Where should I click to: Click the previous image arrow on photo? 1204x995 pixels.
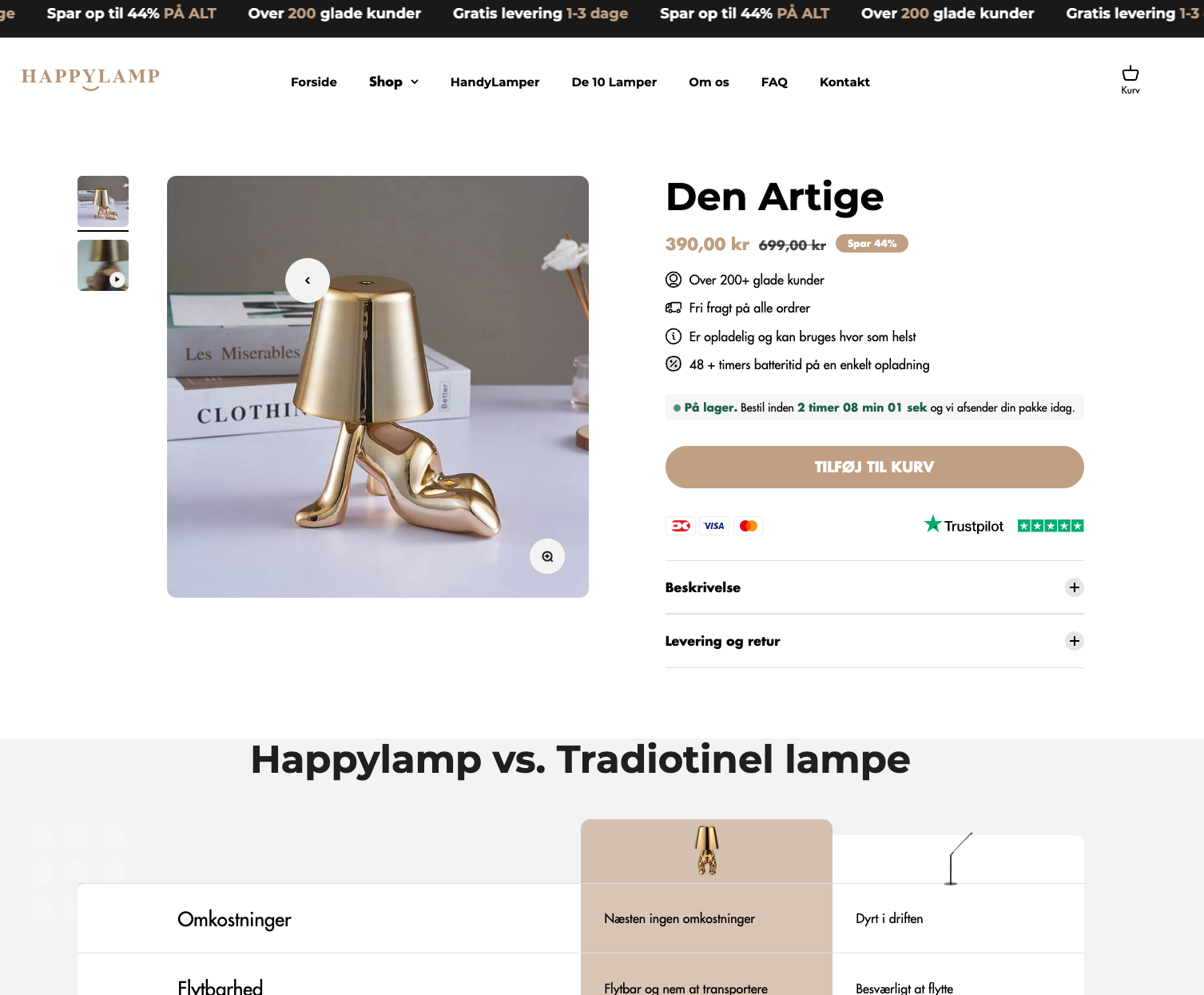[308, 281]
